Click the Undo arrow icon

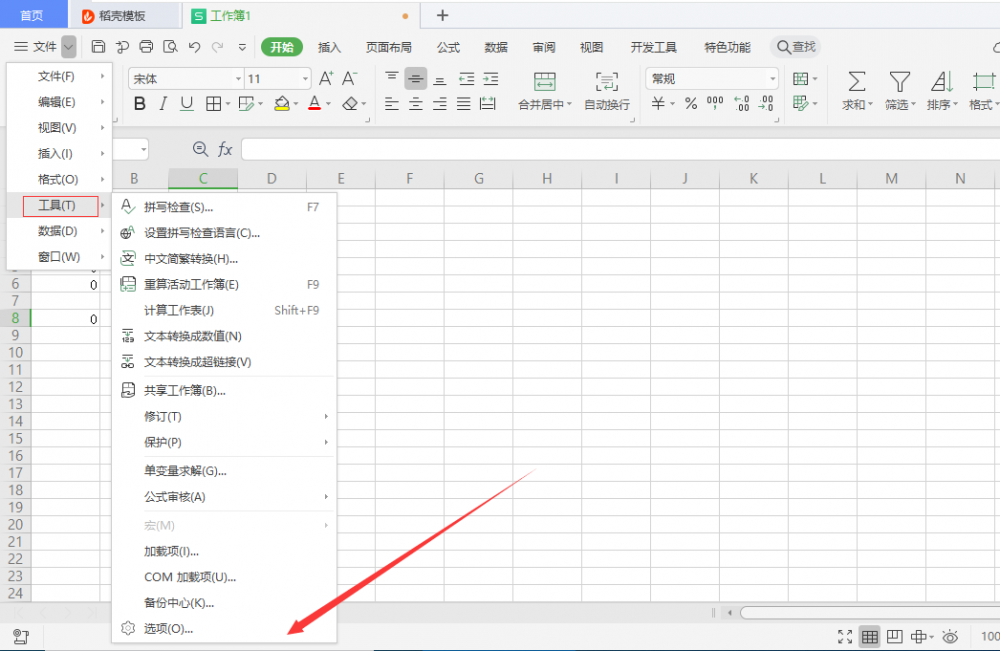[x=194, y=46]
